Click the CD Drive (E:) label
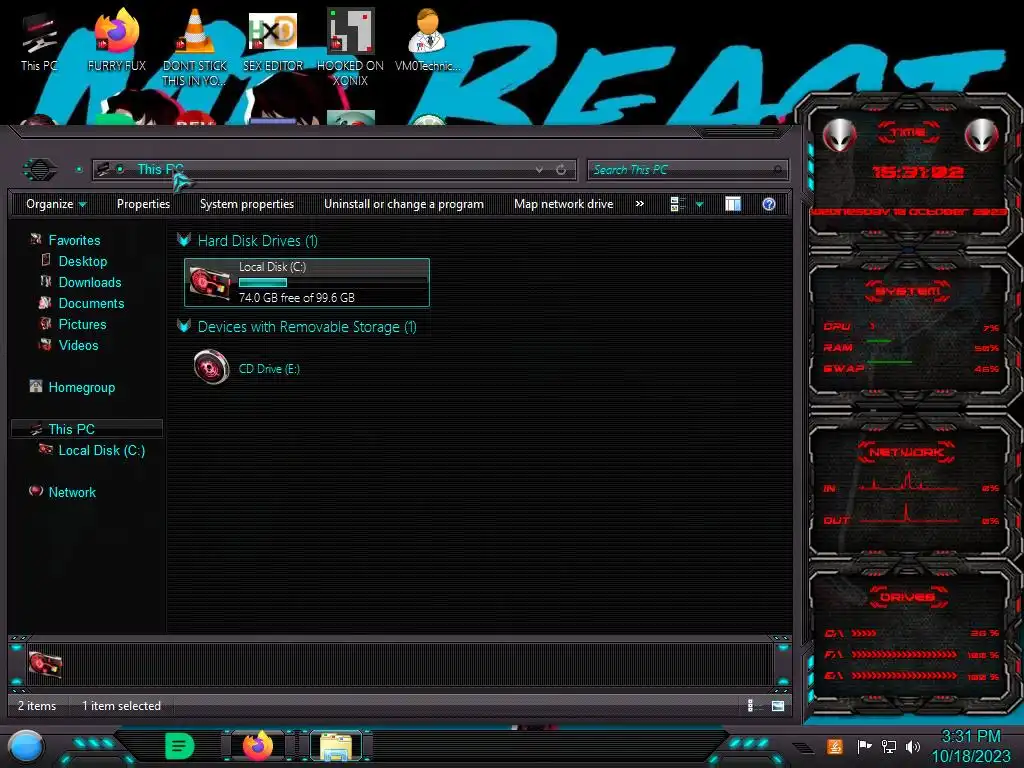Screen dimensions: 1024x768 coord(269,368)
